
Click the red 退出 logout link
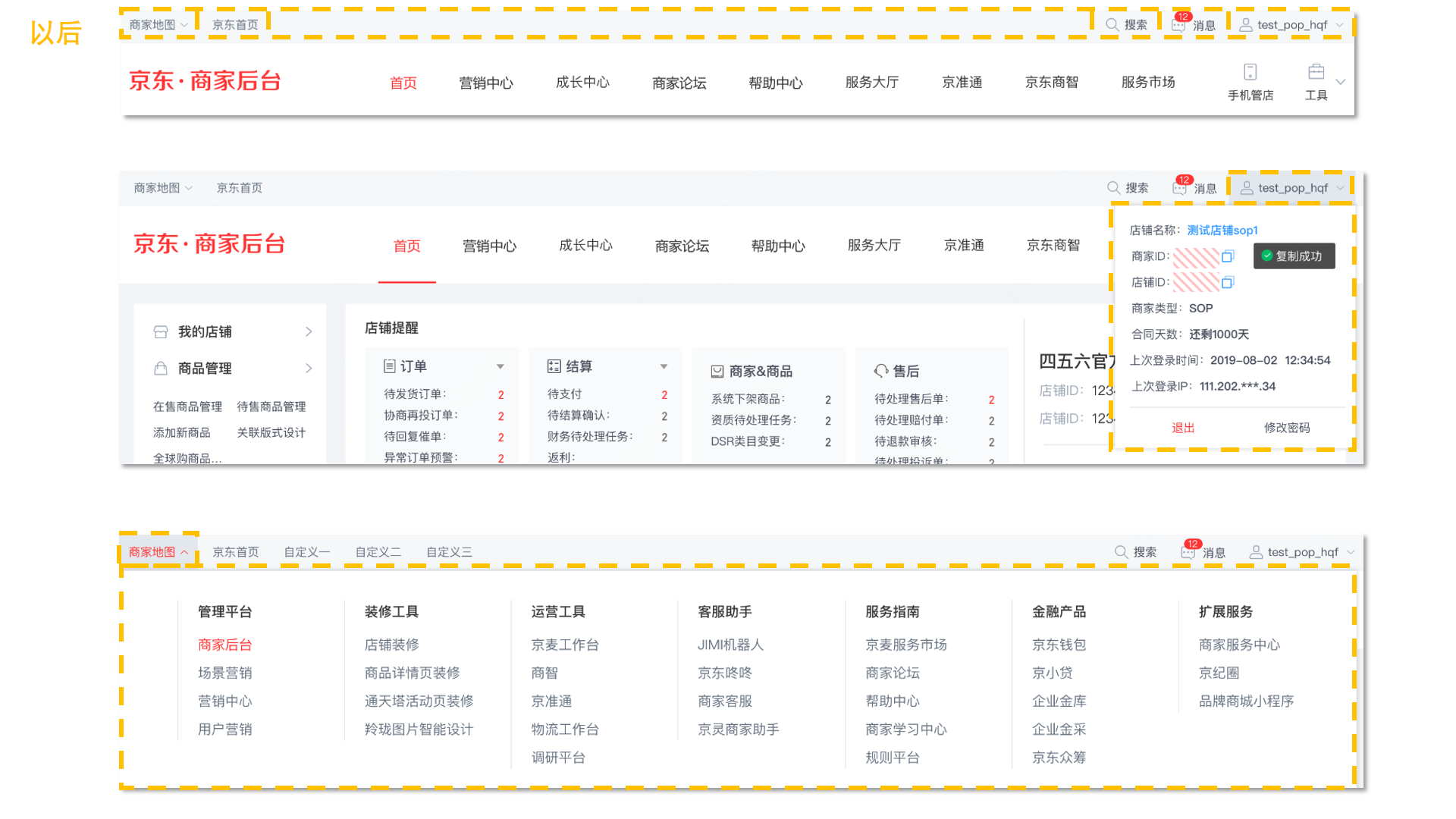pyautogui.click(x=1182, y=428)
